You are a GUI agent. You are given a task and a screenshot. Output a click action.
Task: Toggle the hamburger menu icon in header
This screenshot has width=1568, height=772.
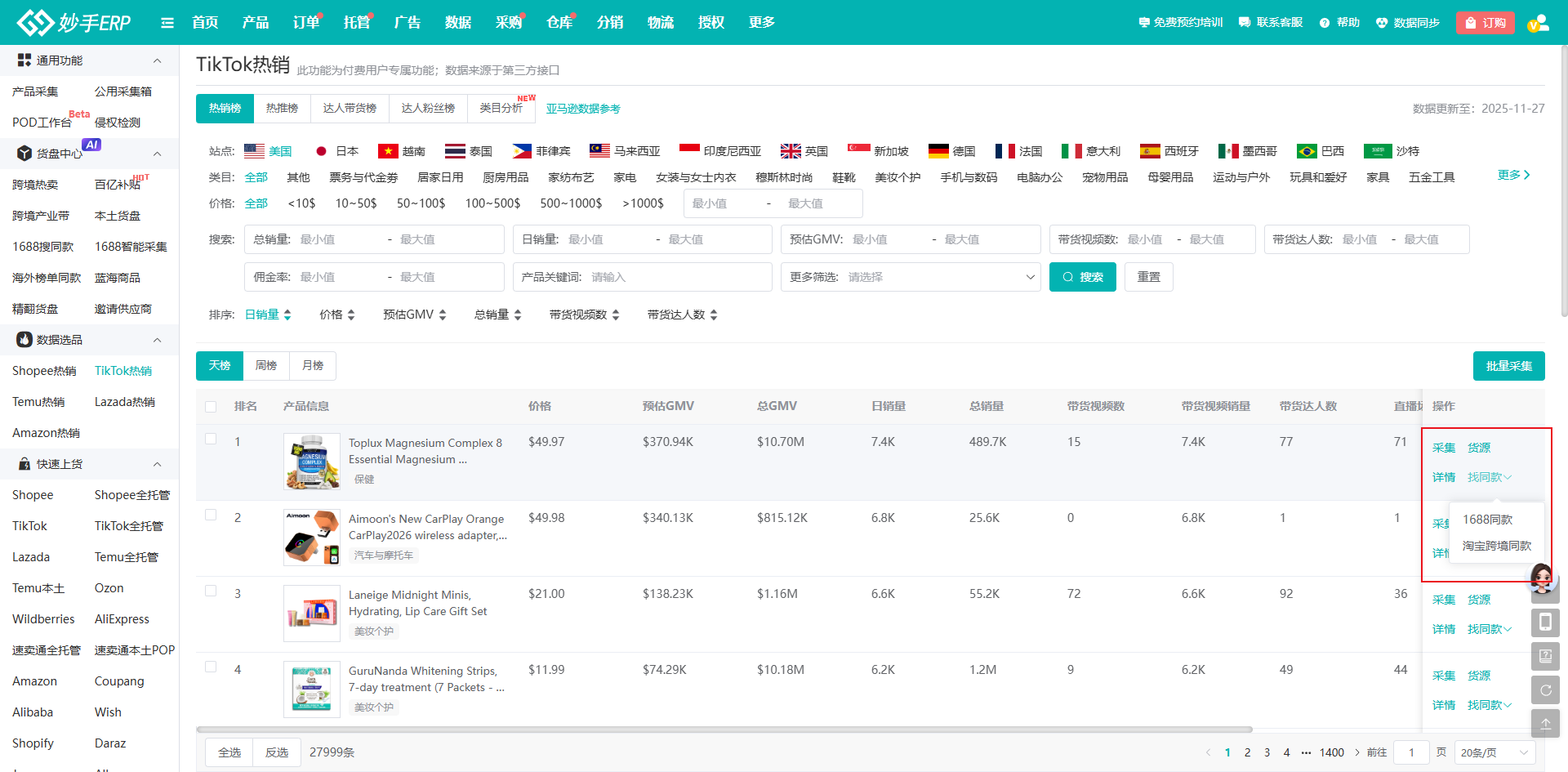pyautogui.click(x=167, y=23)
